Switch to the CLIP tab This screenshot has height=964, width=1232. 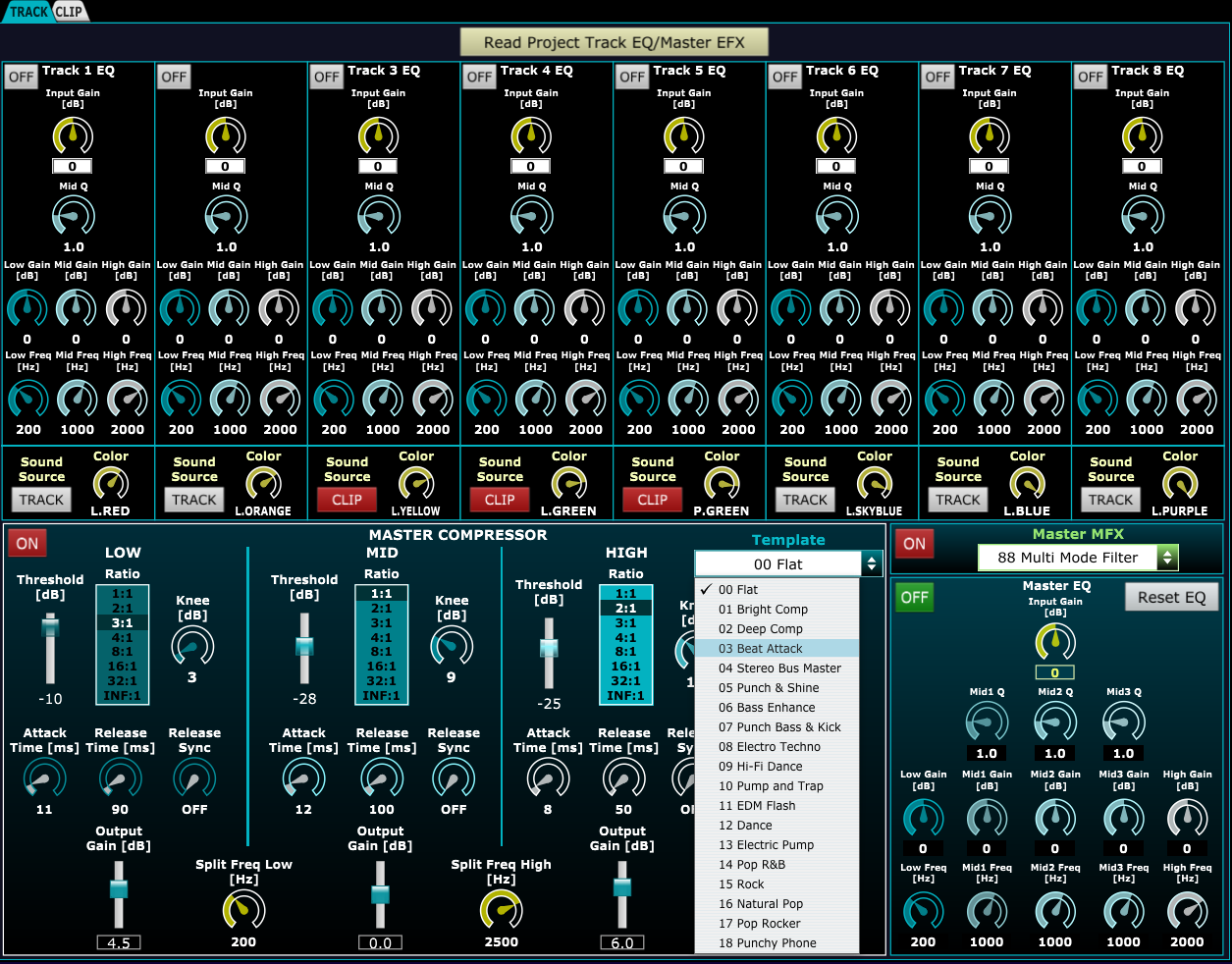point(69,12)
